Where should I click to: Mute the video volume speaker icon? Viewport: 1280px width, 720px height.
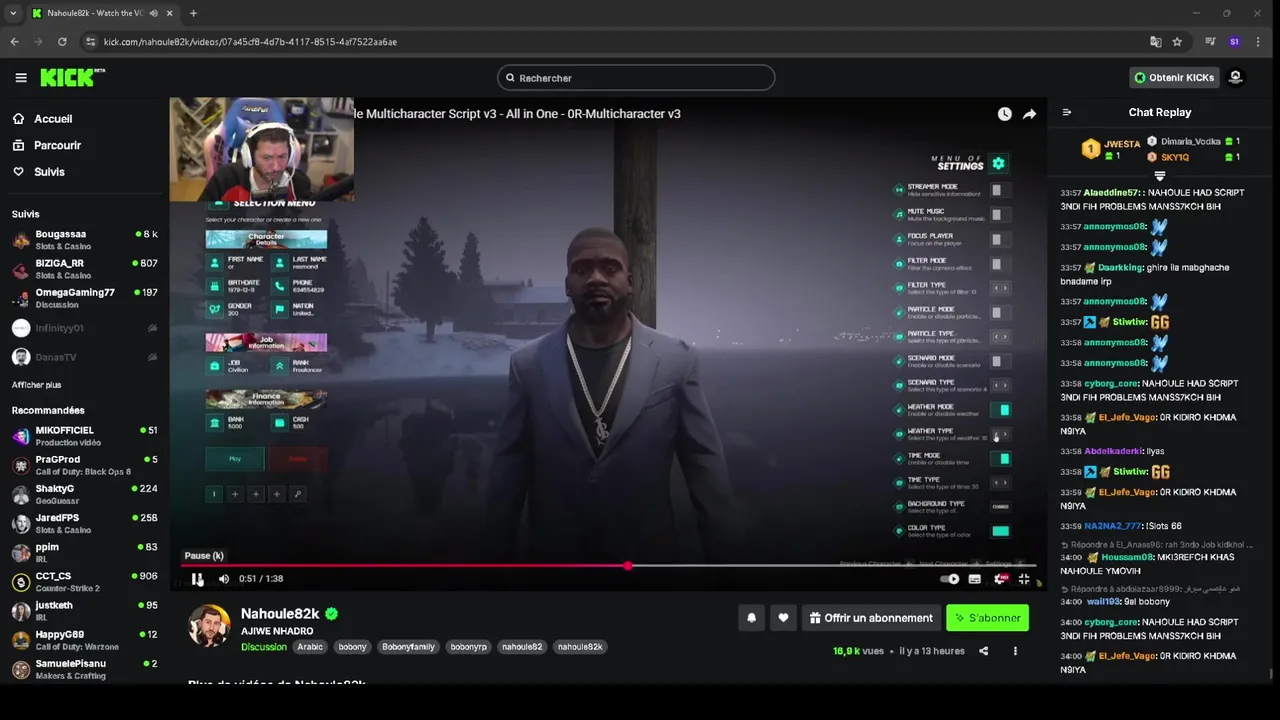coord(224,579)
